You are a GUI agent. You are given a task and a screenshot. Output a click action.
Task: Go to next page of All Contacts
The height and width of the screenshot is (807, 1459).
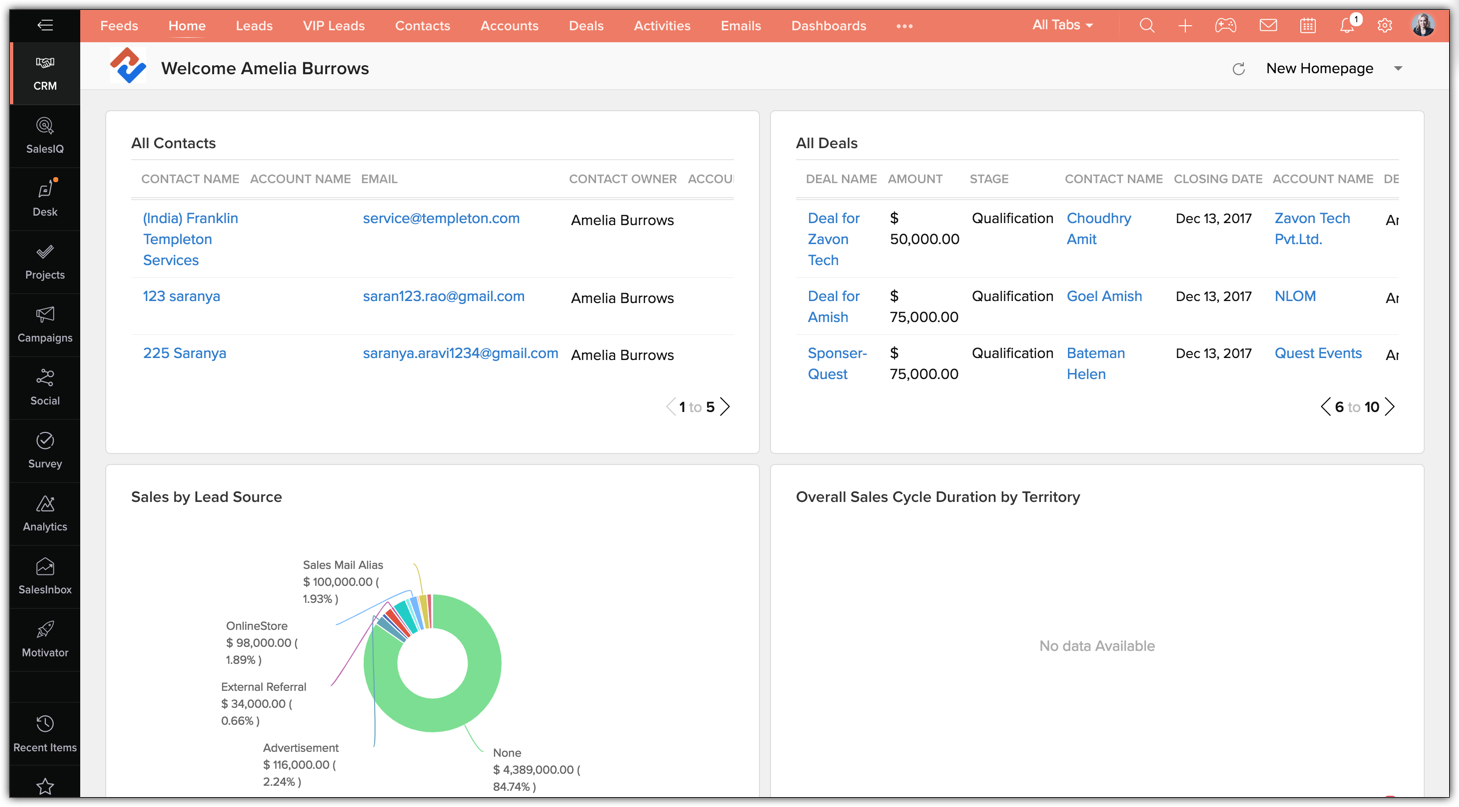pyautogui.click(x=726, y=407)
